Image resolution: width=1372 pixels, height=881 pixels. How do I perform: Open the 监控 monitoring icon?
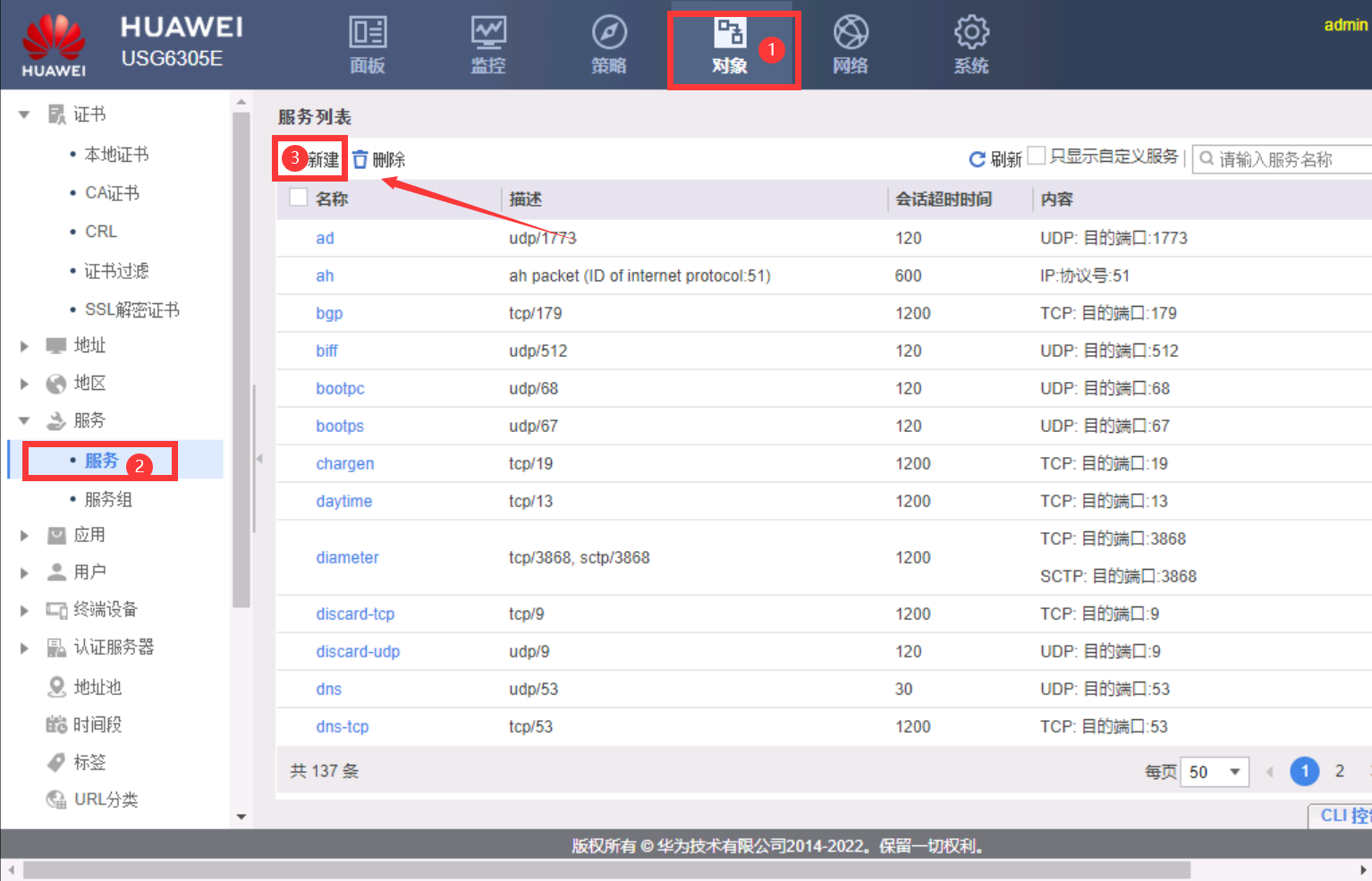coord(488,33)
